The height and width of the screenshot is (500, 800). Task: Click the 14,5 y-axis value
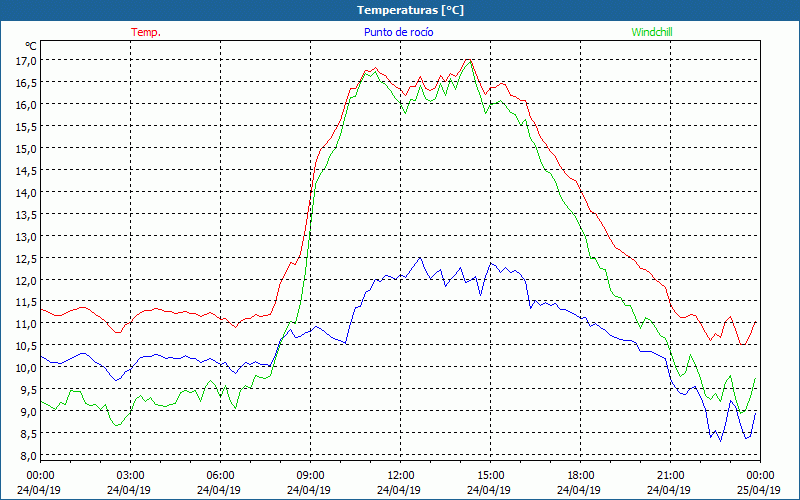coord(26,171)
